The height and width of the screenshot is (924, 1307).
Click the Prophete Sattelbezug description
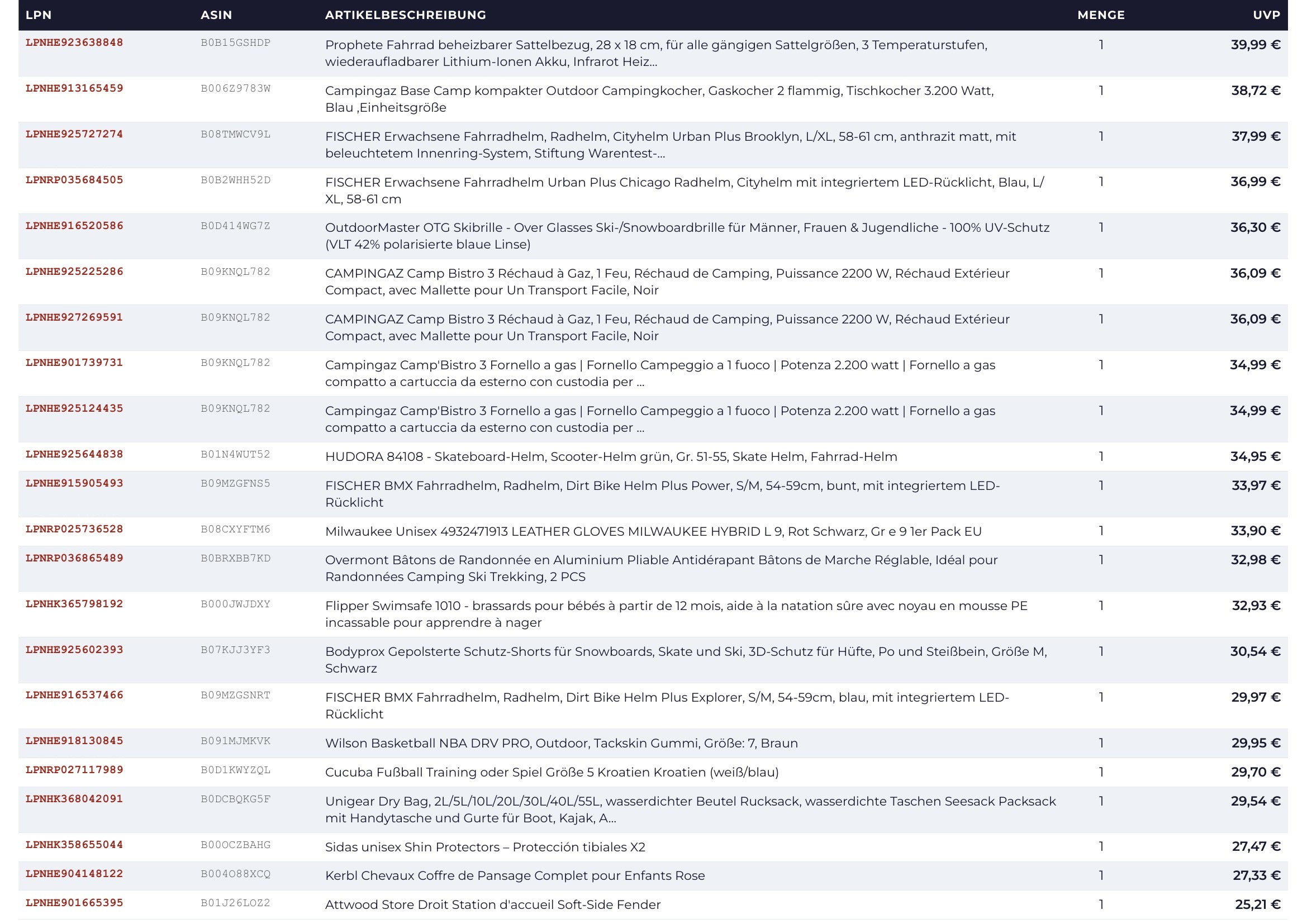656,53
